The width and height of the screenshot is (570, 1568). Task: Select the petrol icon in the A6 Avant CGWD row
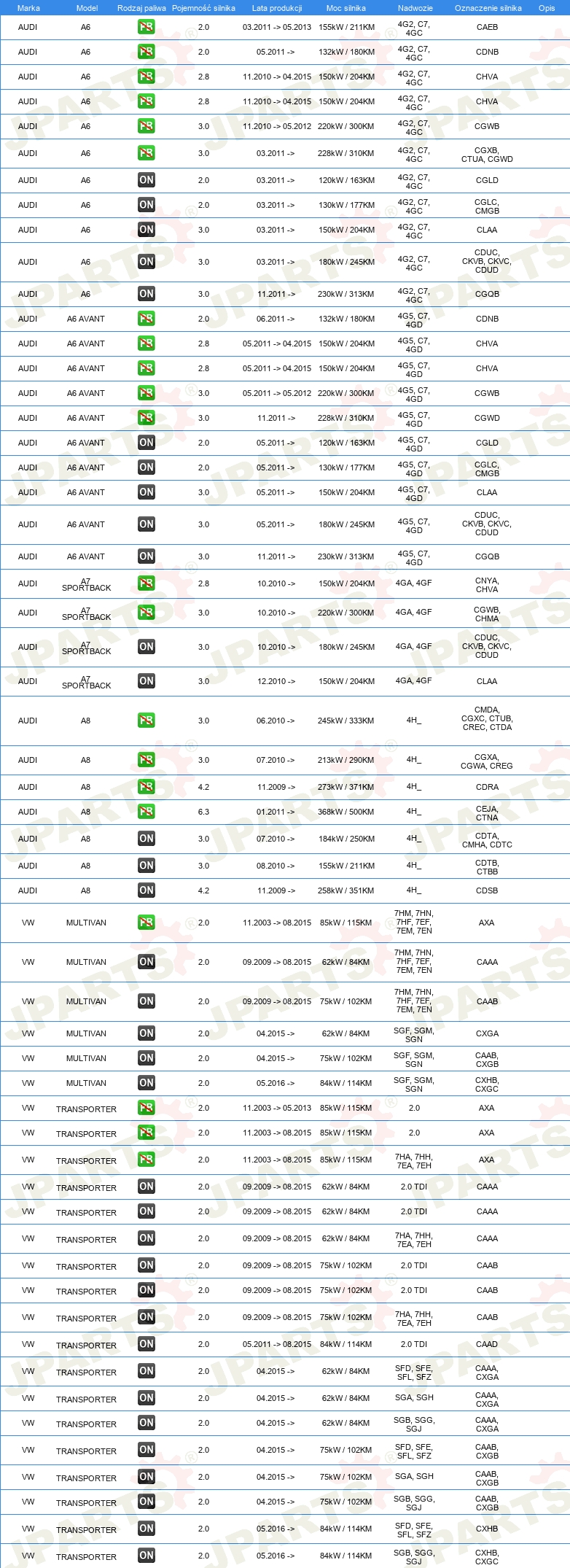tap(147, 418)
